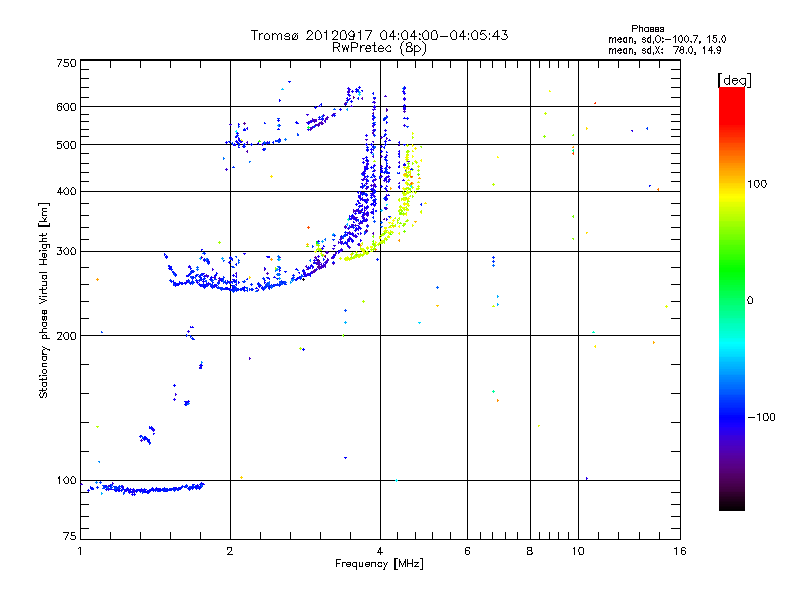Image resolution: width=800 pixels, height=600 pixels.
Task: Click the "6" frequency tick label
Action: 467,551
